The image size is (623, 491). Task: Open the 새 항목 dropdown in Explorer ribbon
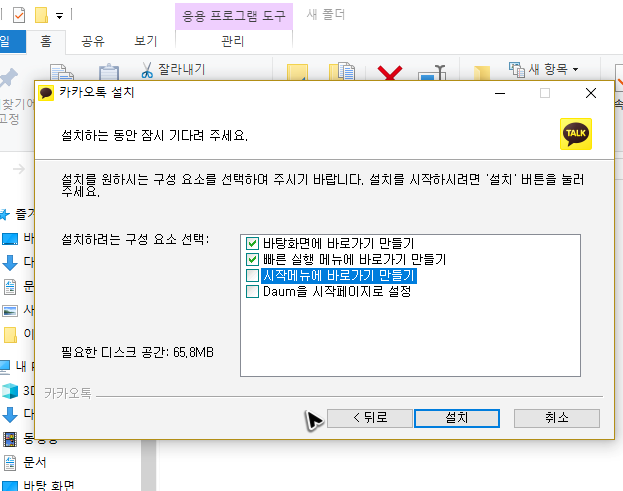click(x=544, y=70)
